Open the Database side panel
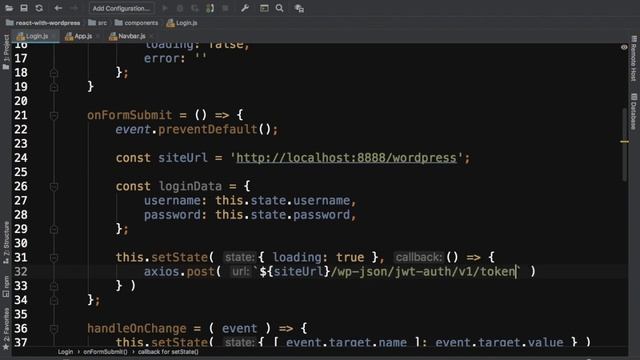Image resolution: width=640 pixels, height=360 pixels. click(x=633, y=111)
